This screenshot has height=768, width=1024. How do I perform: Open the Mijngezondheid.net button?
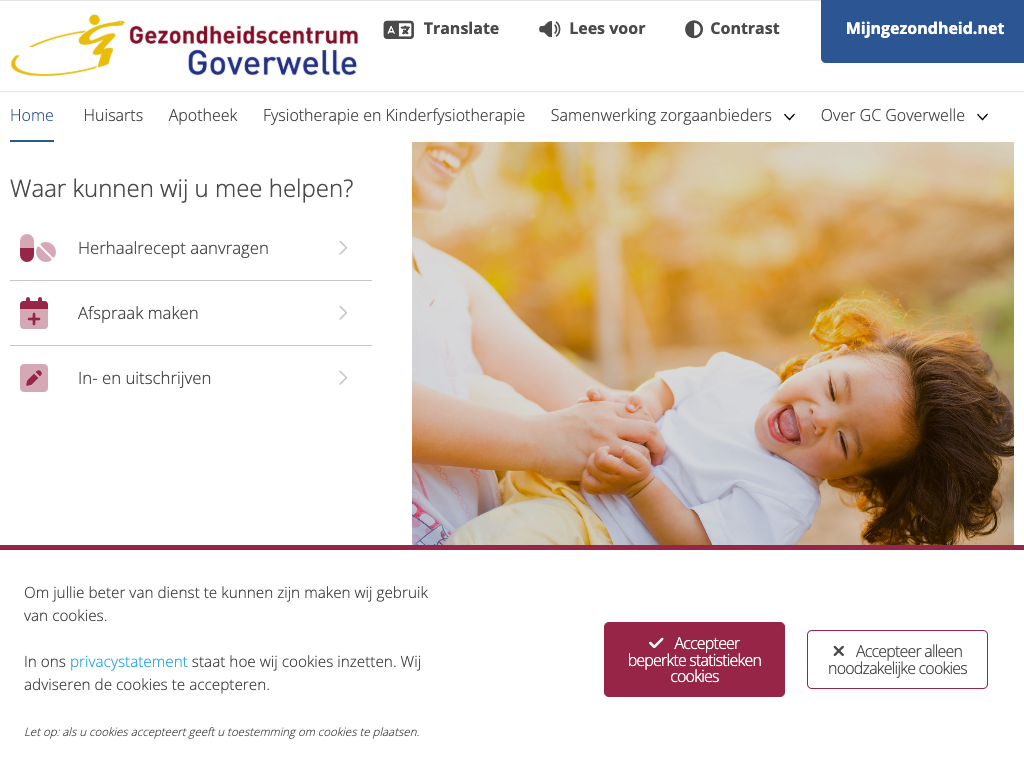pyautogui.click(x=923, y=31)
